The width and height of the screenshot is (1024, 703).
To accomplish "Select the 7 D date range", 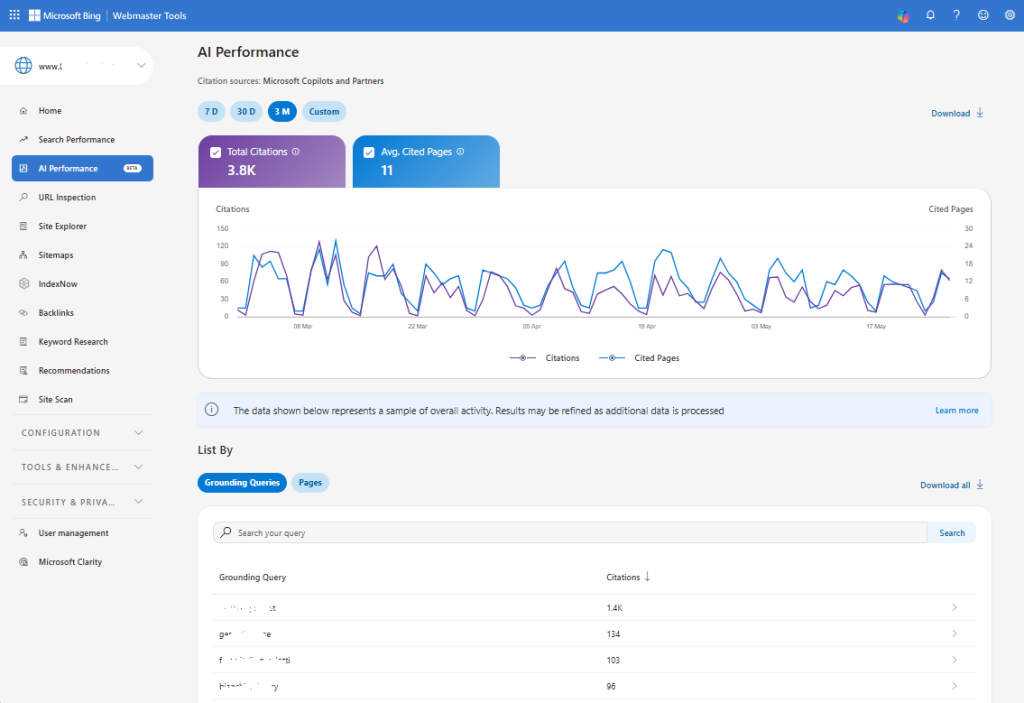I will 212,112.
